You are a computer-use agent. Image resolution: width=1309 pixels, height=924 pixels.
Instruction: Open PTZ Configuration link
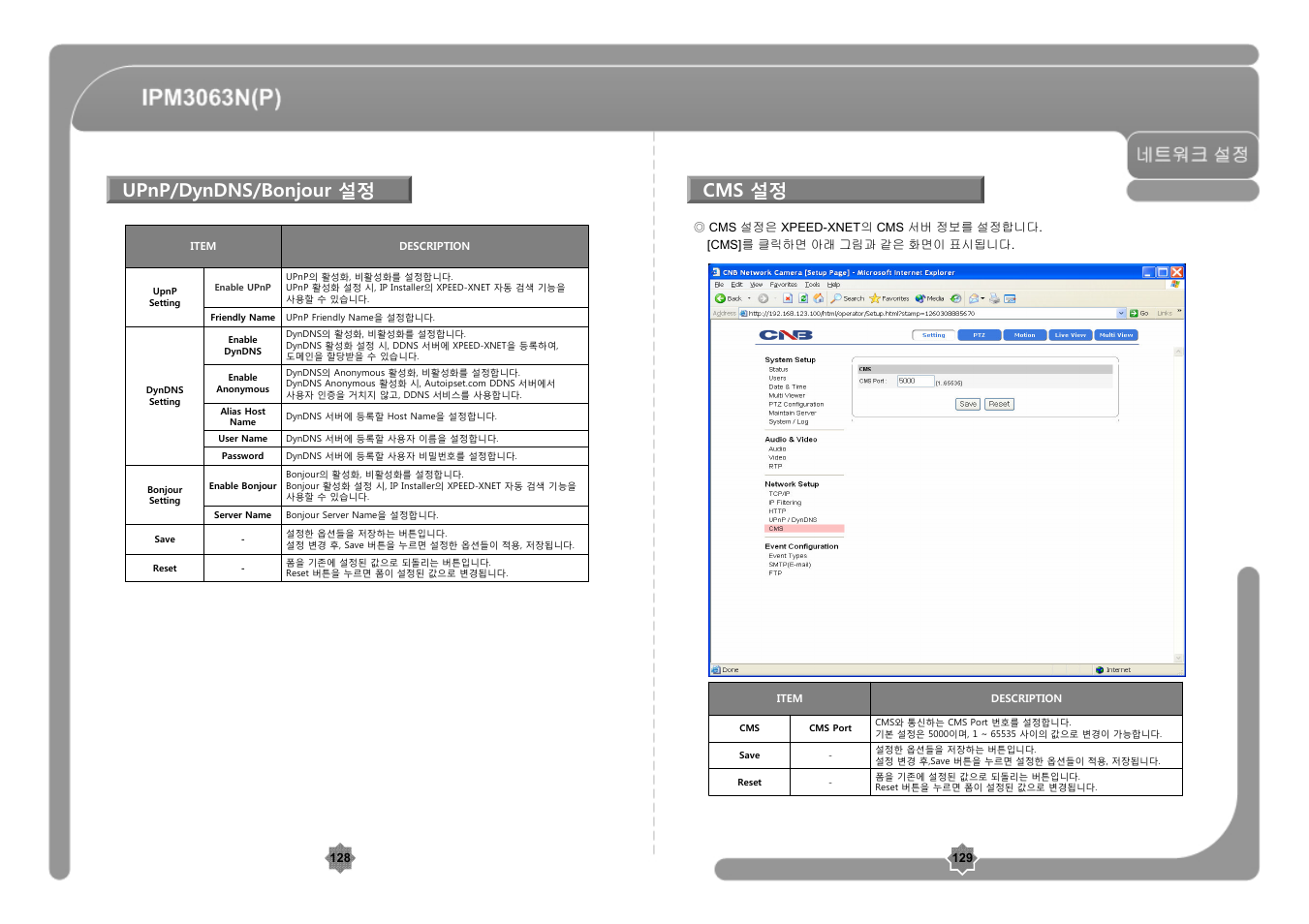click(x=795, y=404)
